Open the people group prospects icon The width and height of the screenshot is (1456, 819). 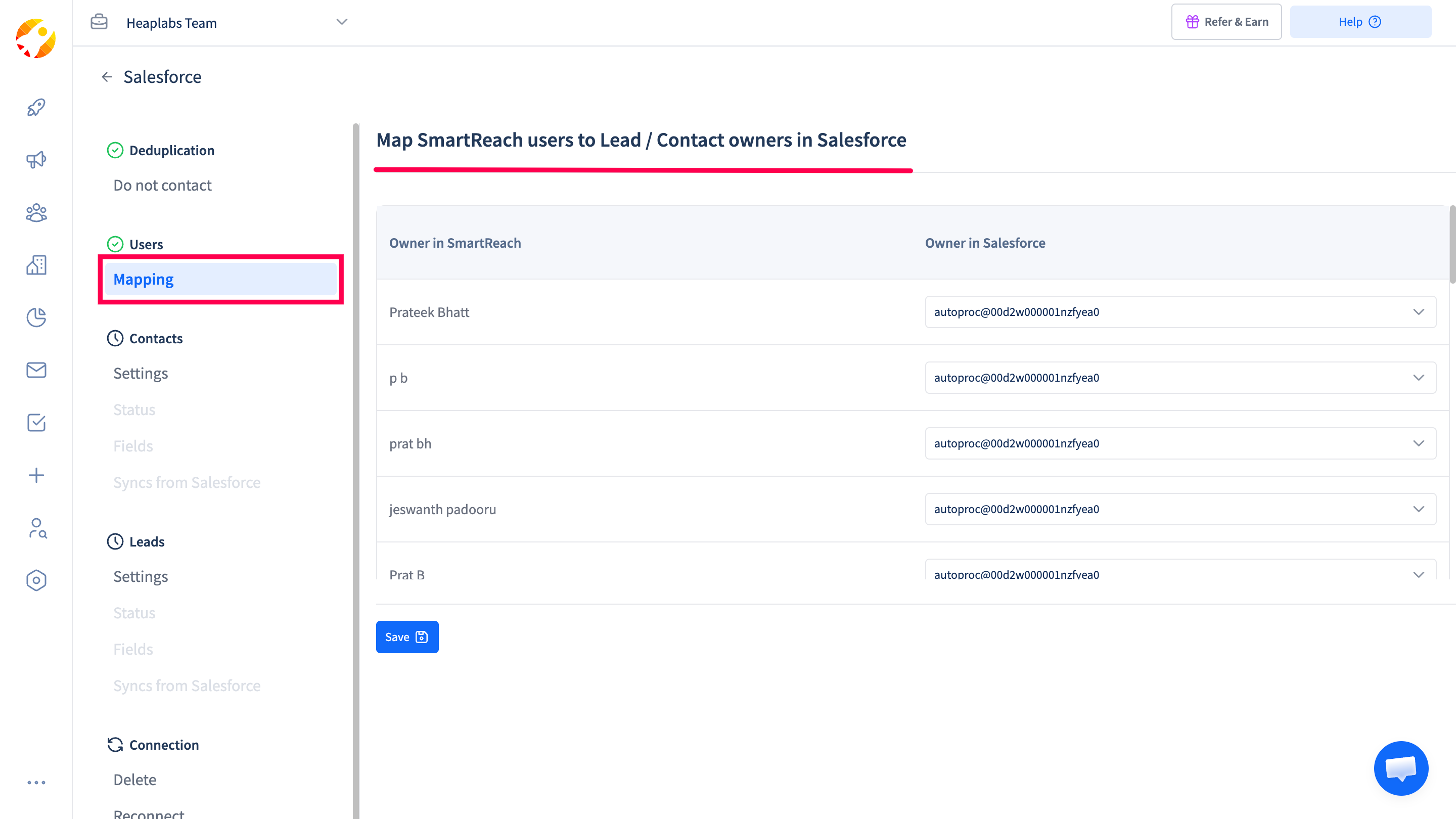point(36,212)
